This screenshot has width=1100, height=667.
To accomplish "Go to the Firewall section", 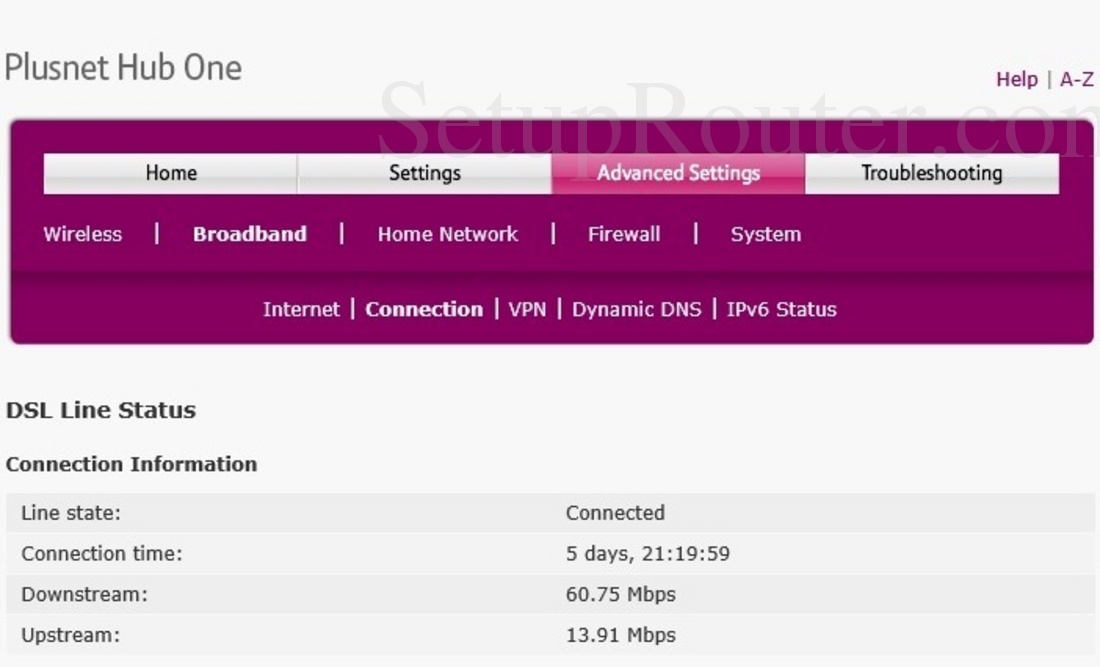I will [624, 234].
